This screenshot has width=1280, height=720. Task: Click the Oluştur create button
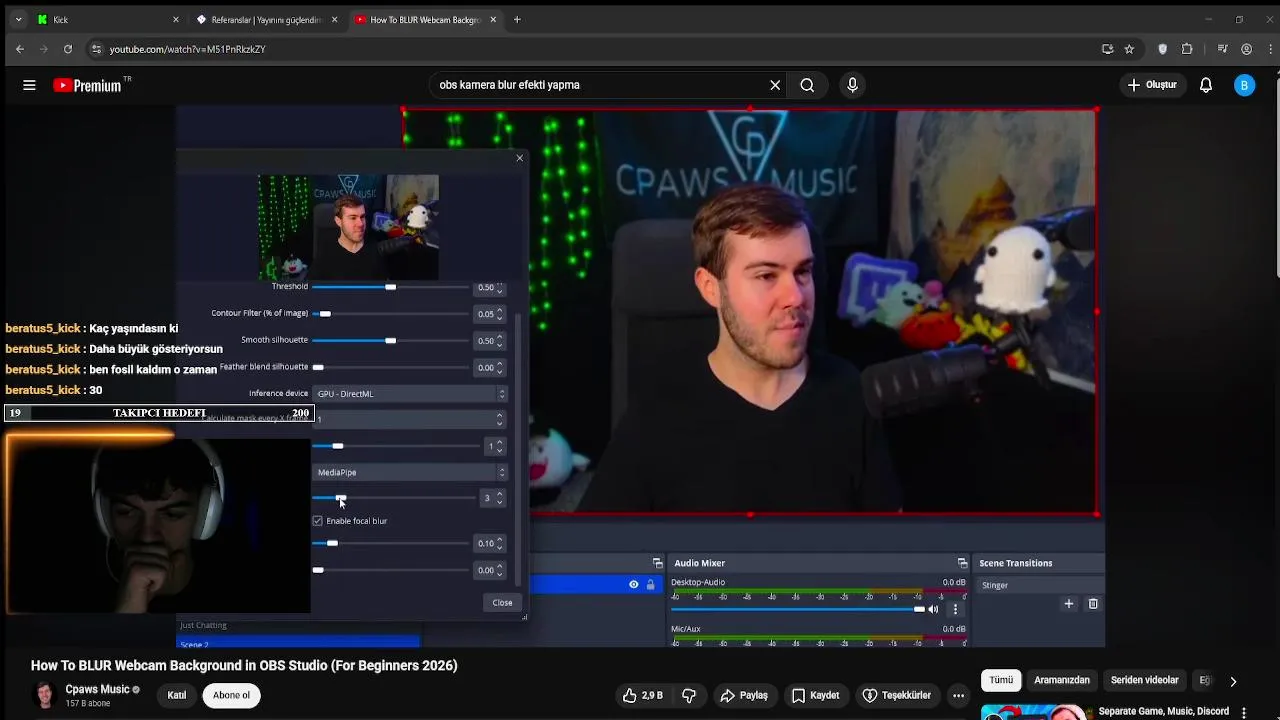[x=1152, y=85]
